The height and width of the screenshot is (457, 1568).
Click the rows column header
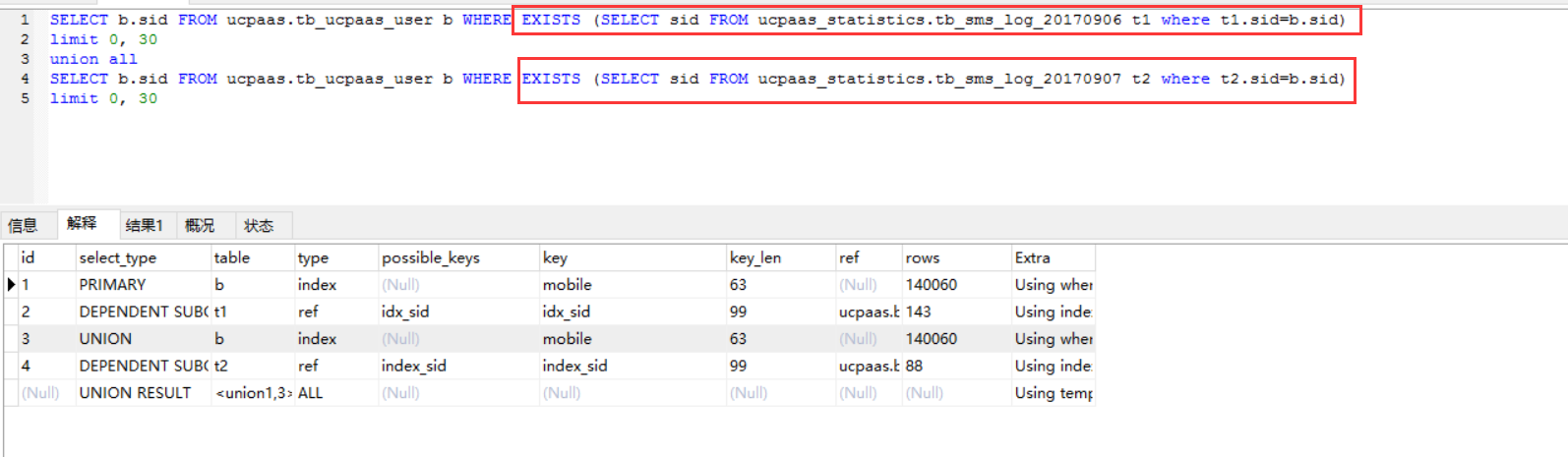click(956, 257)
